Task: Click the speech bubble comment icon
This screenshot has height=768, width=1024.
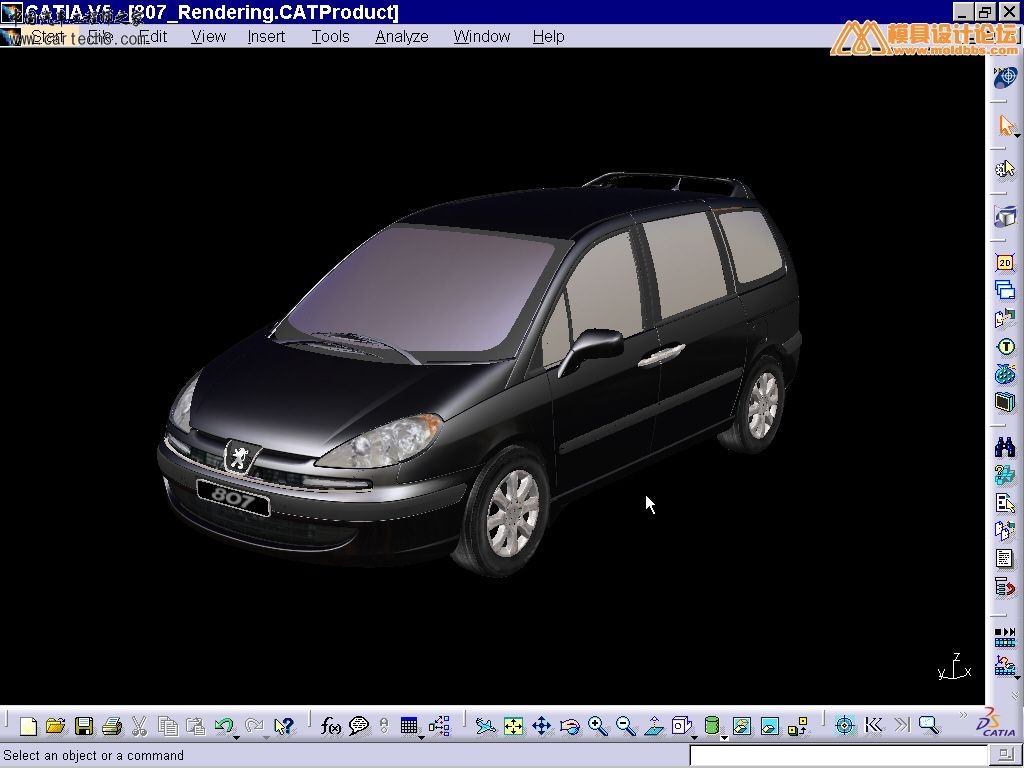Action: (x=359, y=726)
